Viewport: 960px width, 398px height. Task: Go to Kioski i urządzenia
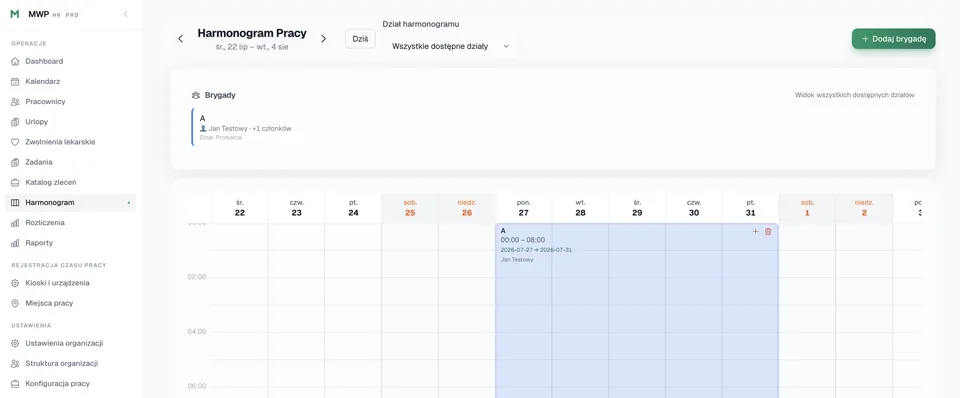(x=70, y=283)
